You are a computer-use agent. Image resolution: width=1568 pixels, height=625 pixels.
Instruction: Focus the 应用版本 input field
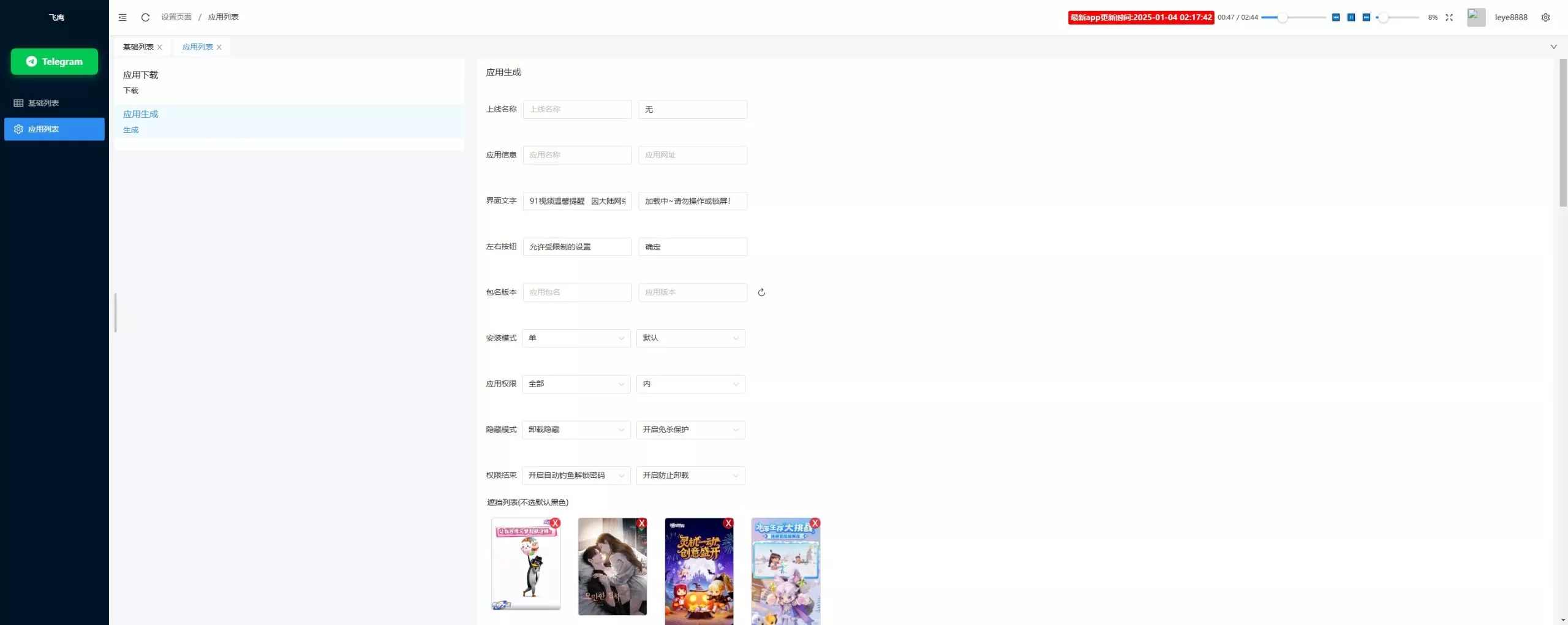pyautogui.click(x=693, y=292)
